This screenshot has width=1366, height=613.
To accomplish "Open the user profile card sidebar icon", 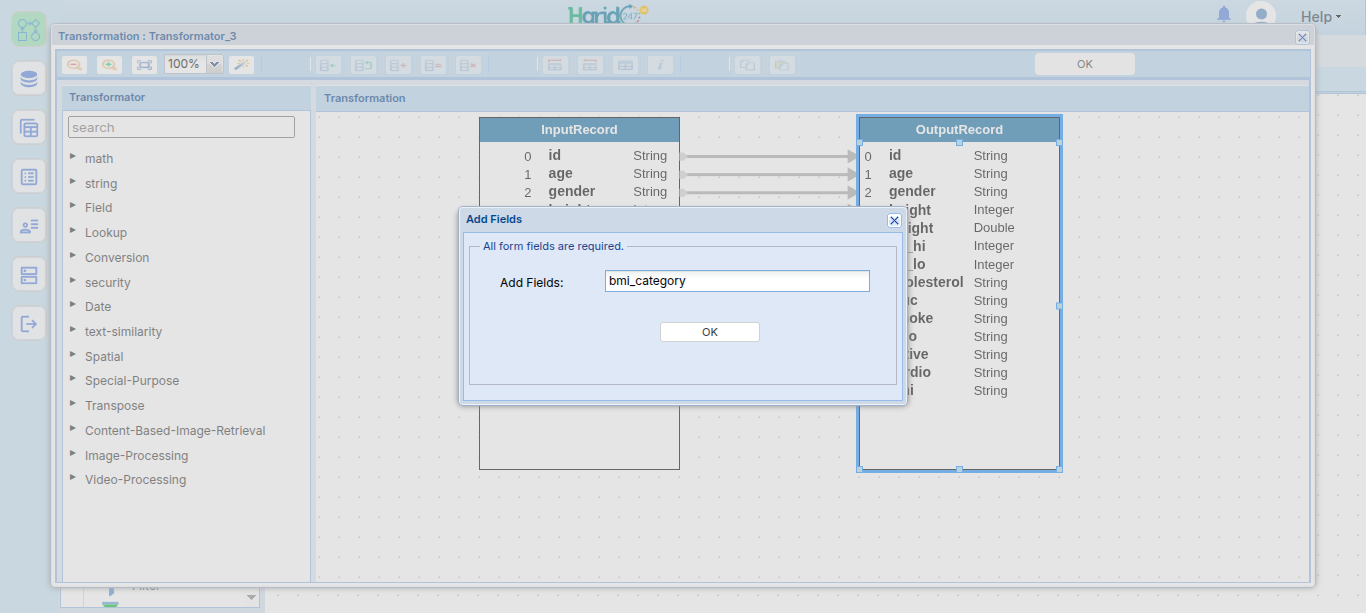I will 29,226.
